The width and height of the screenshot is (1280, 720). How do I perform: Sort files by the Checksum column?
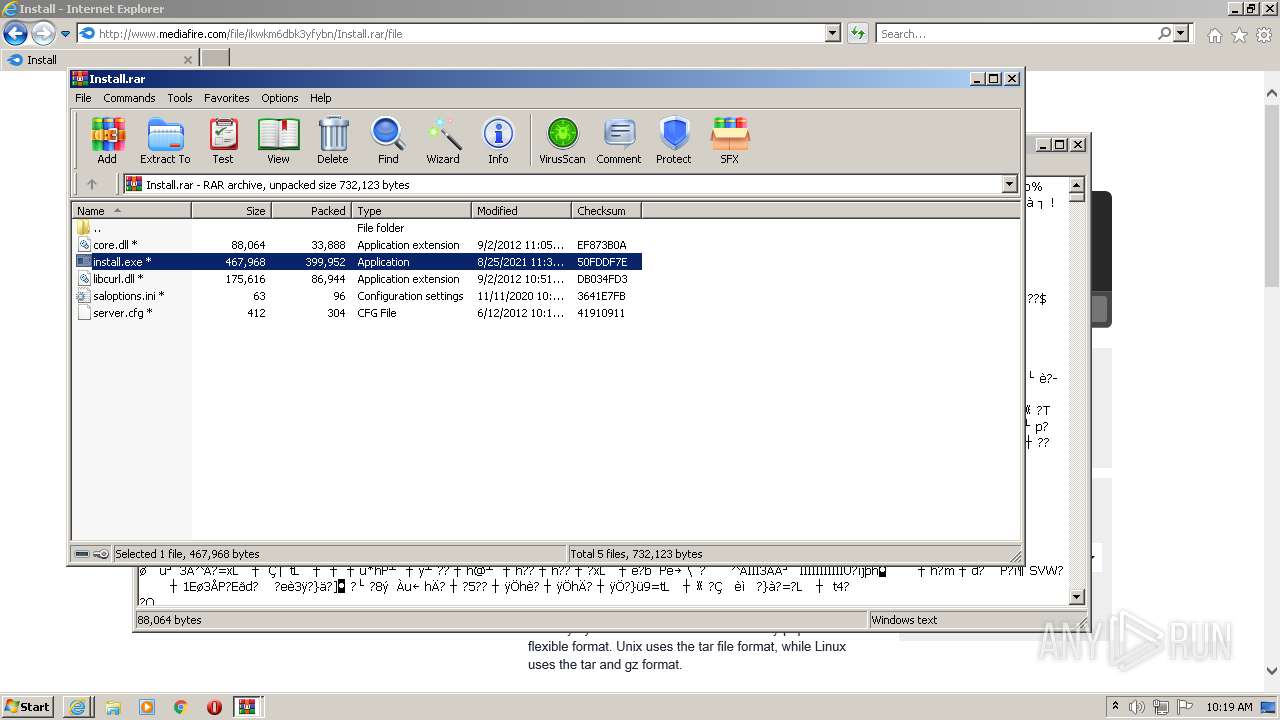[x=606, y=211]
